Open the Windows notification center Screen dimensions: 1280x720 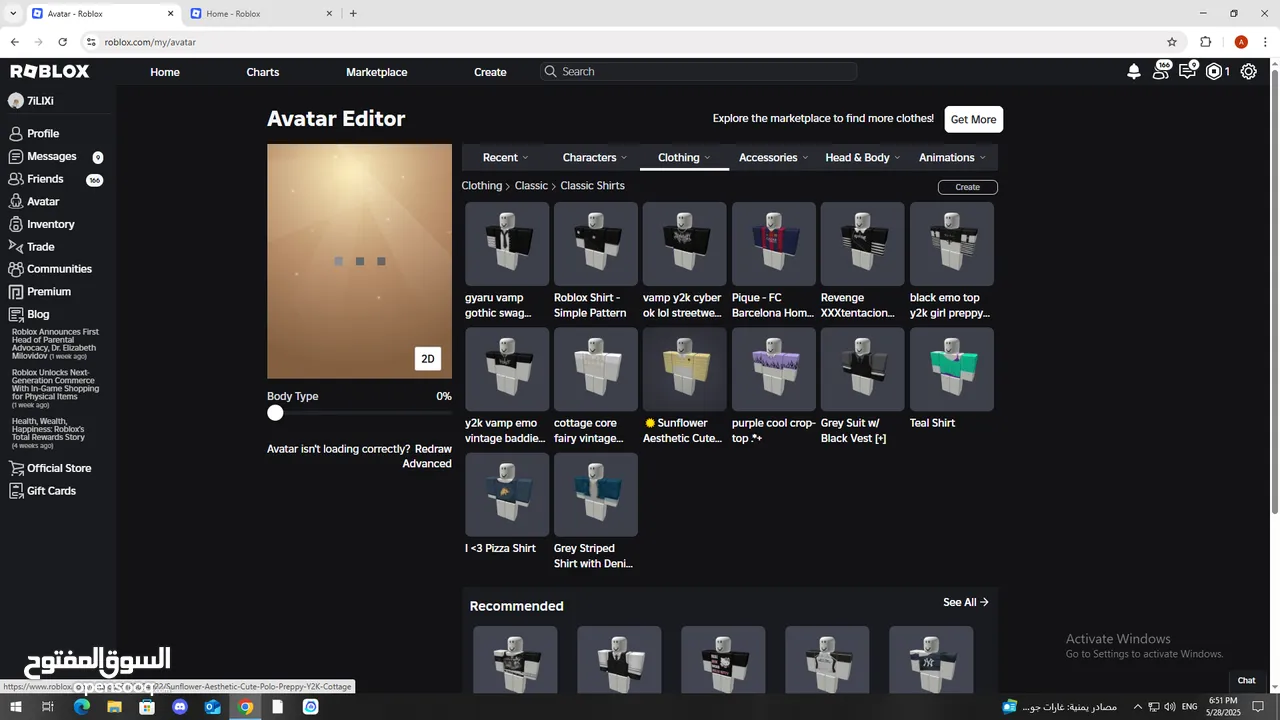tap(1259, 707)
